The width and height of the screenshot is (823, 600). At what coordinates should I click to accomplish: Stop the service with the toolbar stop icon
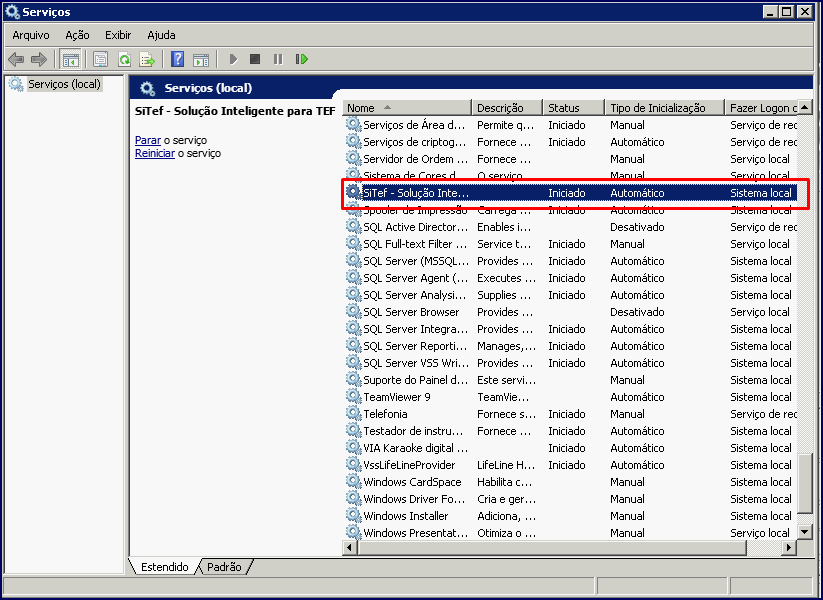[x=255, y=59]
